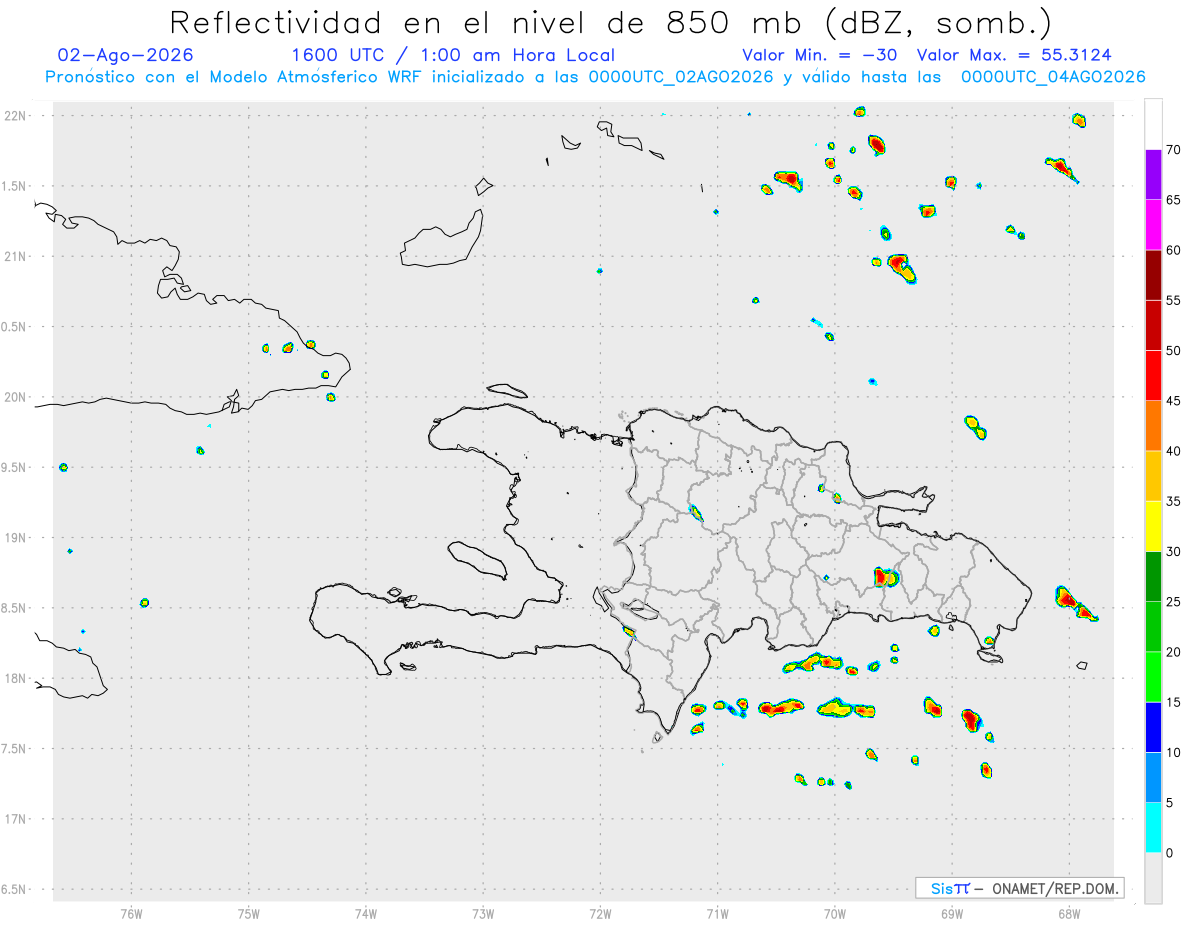1200x927 pixels.
Task: Click the 69W longitude label
Action: [x=952, y=912]
